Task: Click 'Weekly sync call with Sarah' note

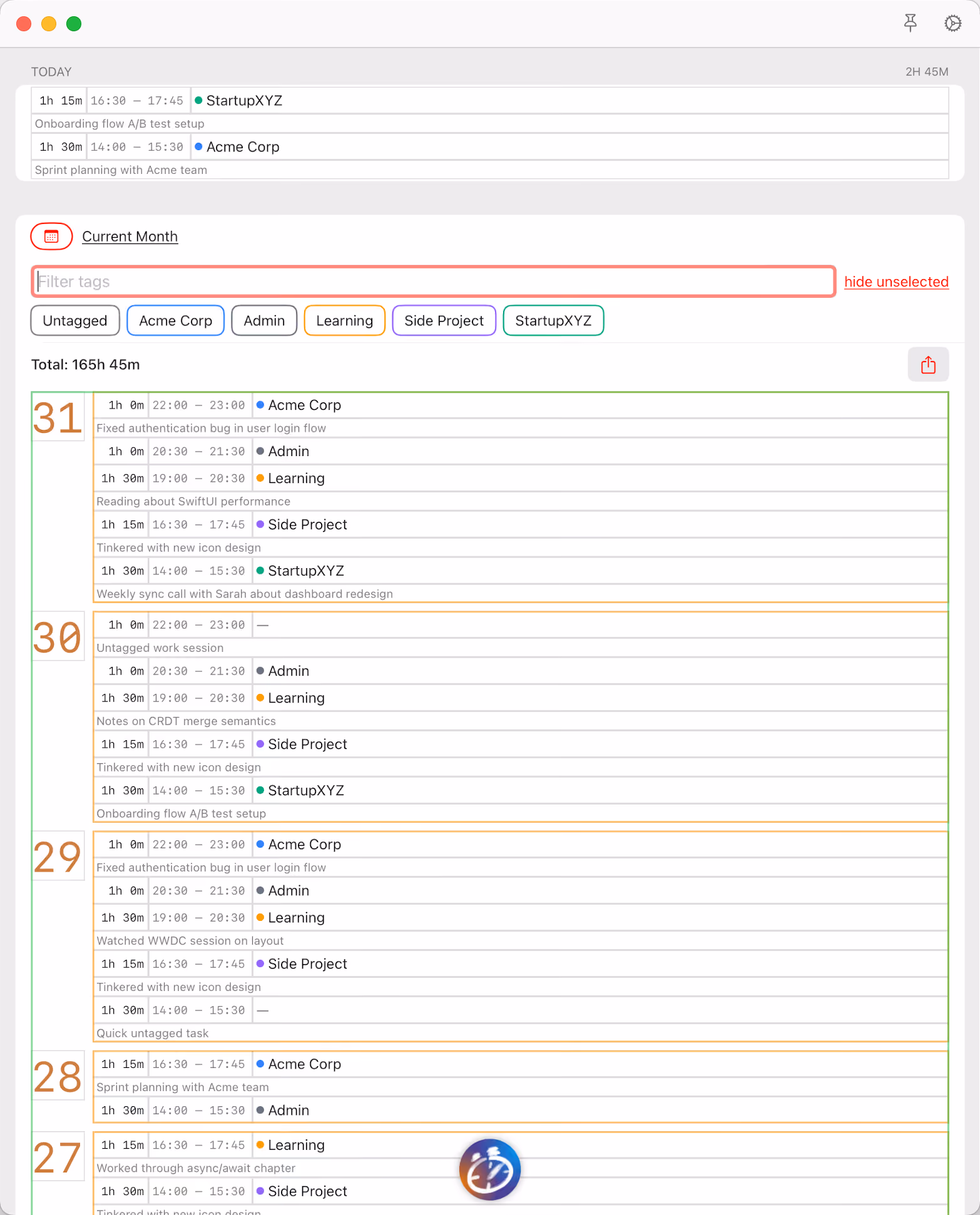Action: pyautogui.click(x=245, y=594)
